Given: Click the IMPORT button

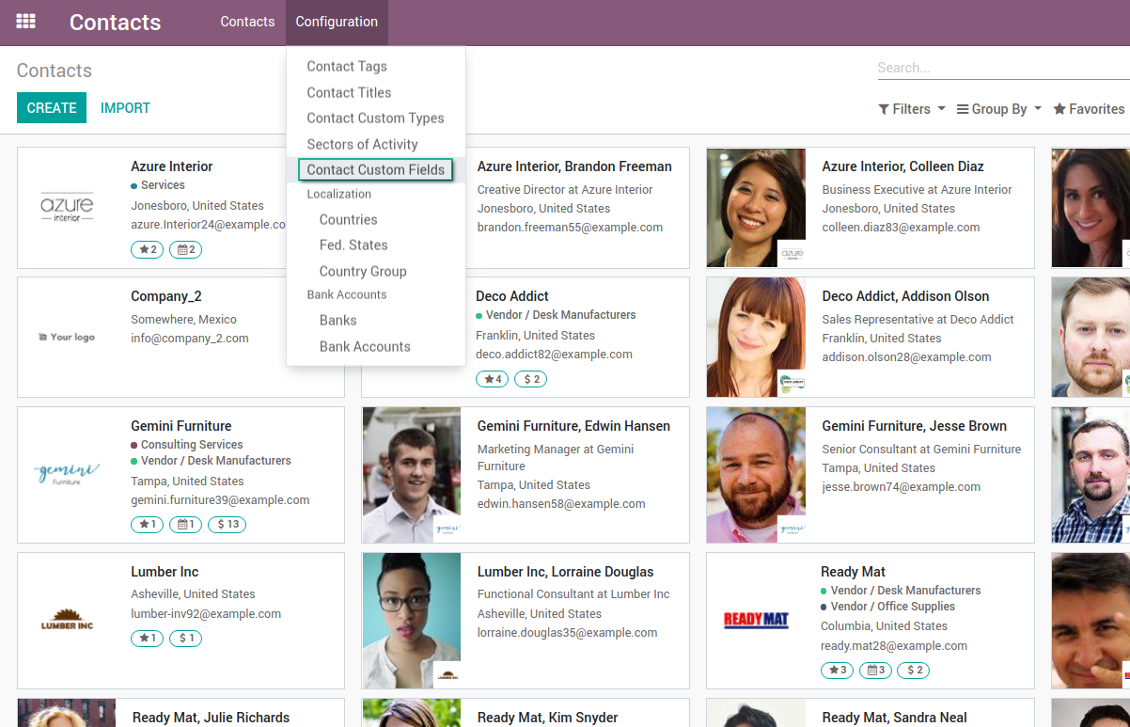Looking at the screenshot, I should 125,108.
